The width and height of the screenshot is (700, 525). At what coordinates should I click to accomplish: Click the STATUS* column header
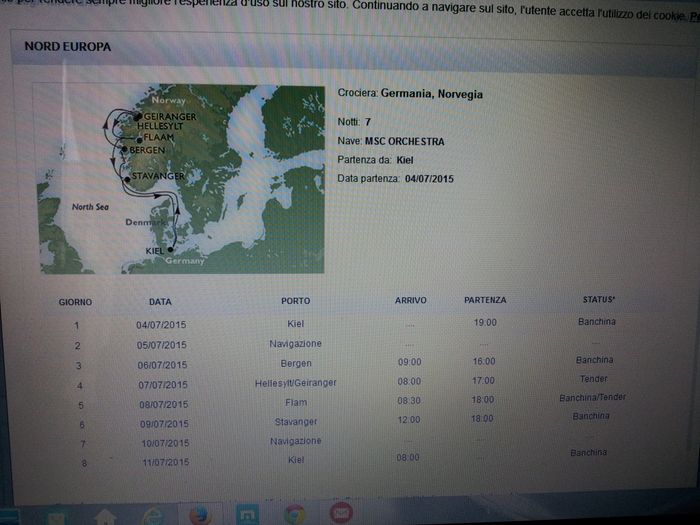[x=599, y=300]
